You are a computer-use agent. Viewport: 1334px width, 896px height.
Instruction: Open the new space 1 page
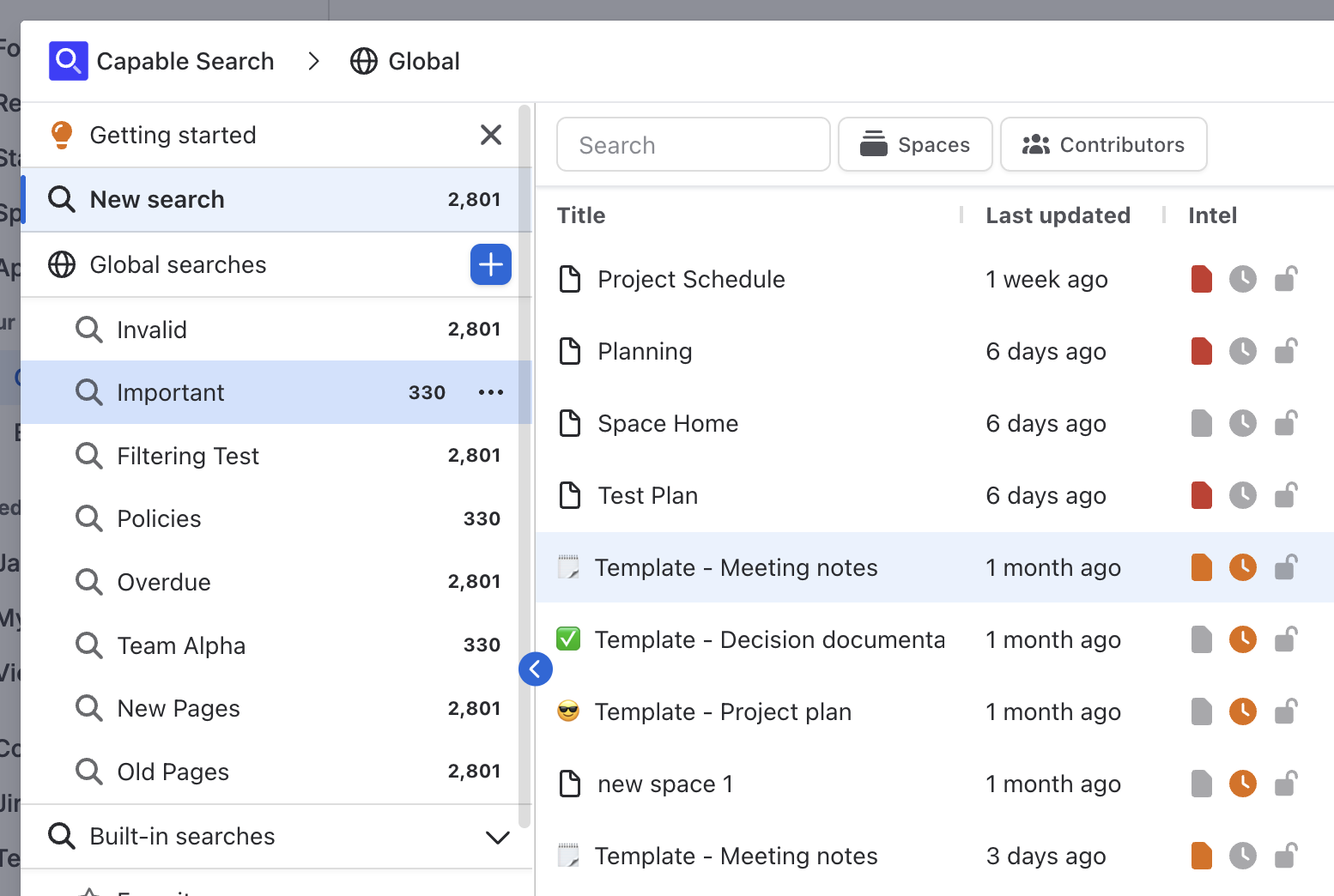tap(664, 784)
